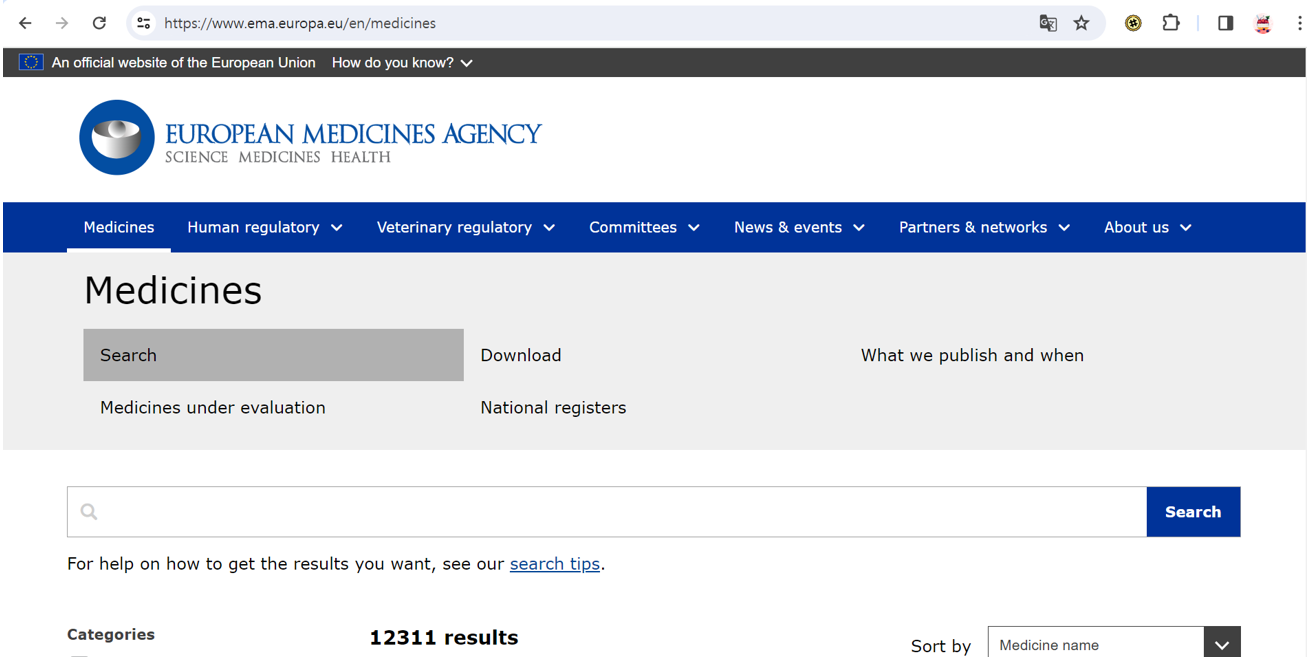The image size is (1307, 659).
Task: Focus the medicines search input field
Action: pyautogui.click(x=607, y=512)
